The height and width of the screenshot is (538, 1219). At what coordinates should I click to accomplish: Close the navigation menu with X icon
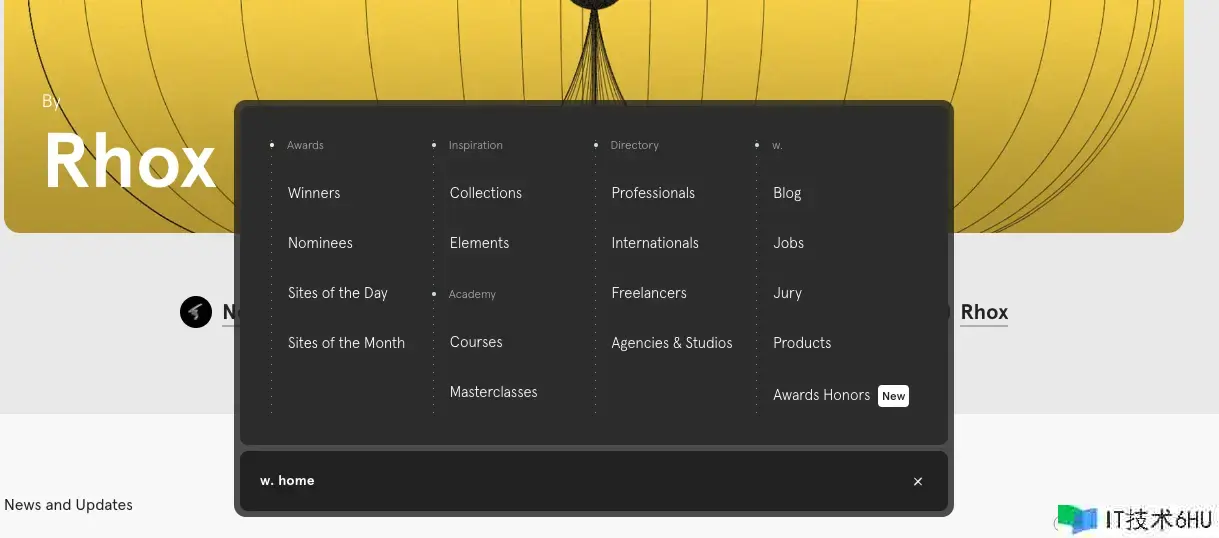917,482
